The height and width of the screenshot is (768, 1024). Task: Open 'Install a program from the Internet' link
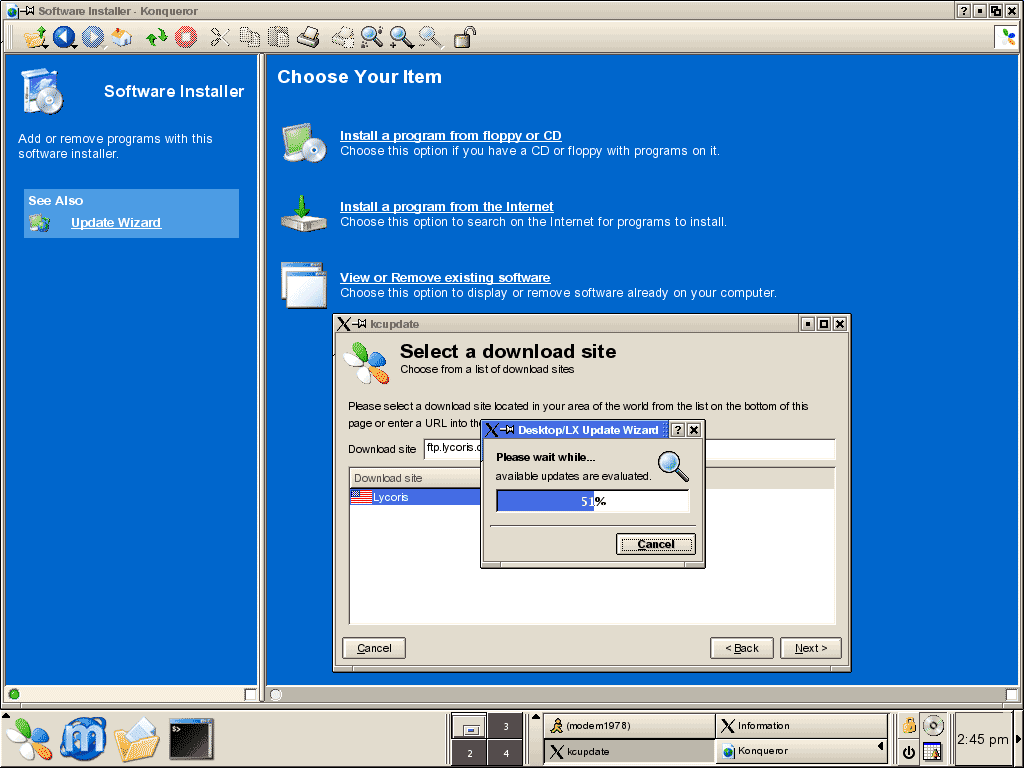pos(446,207)
